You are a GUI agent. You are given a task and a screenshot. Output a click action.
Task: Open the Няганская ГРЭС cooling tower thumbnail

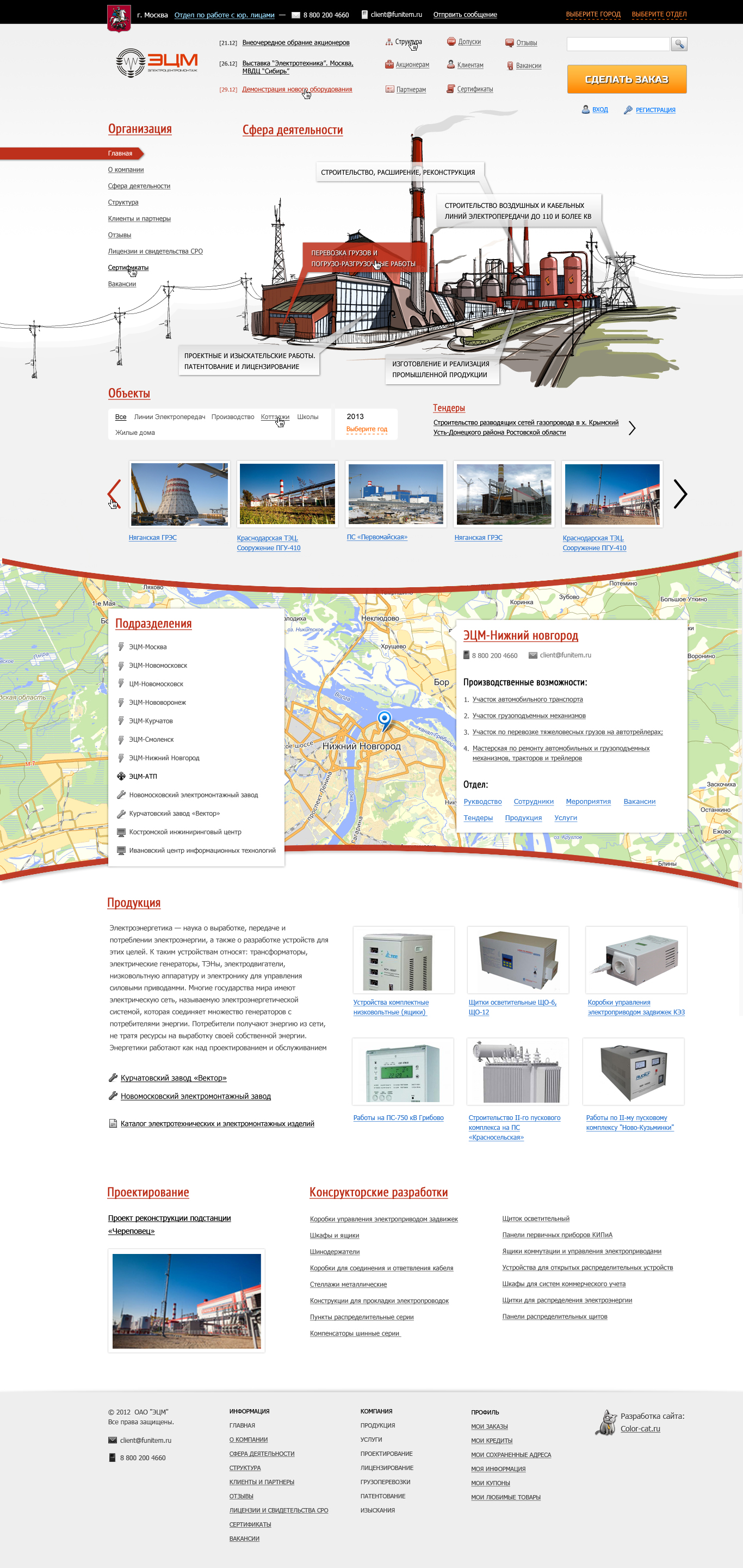coord(179,494)
